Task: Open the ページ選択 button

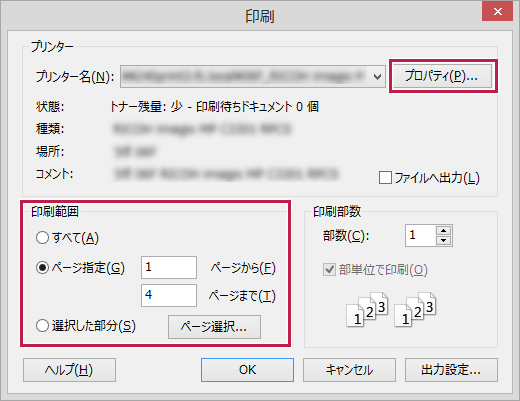Action: point(214,327)
